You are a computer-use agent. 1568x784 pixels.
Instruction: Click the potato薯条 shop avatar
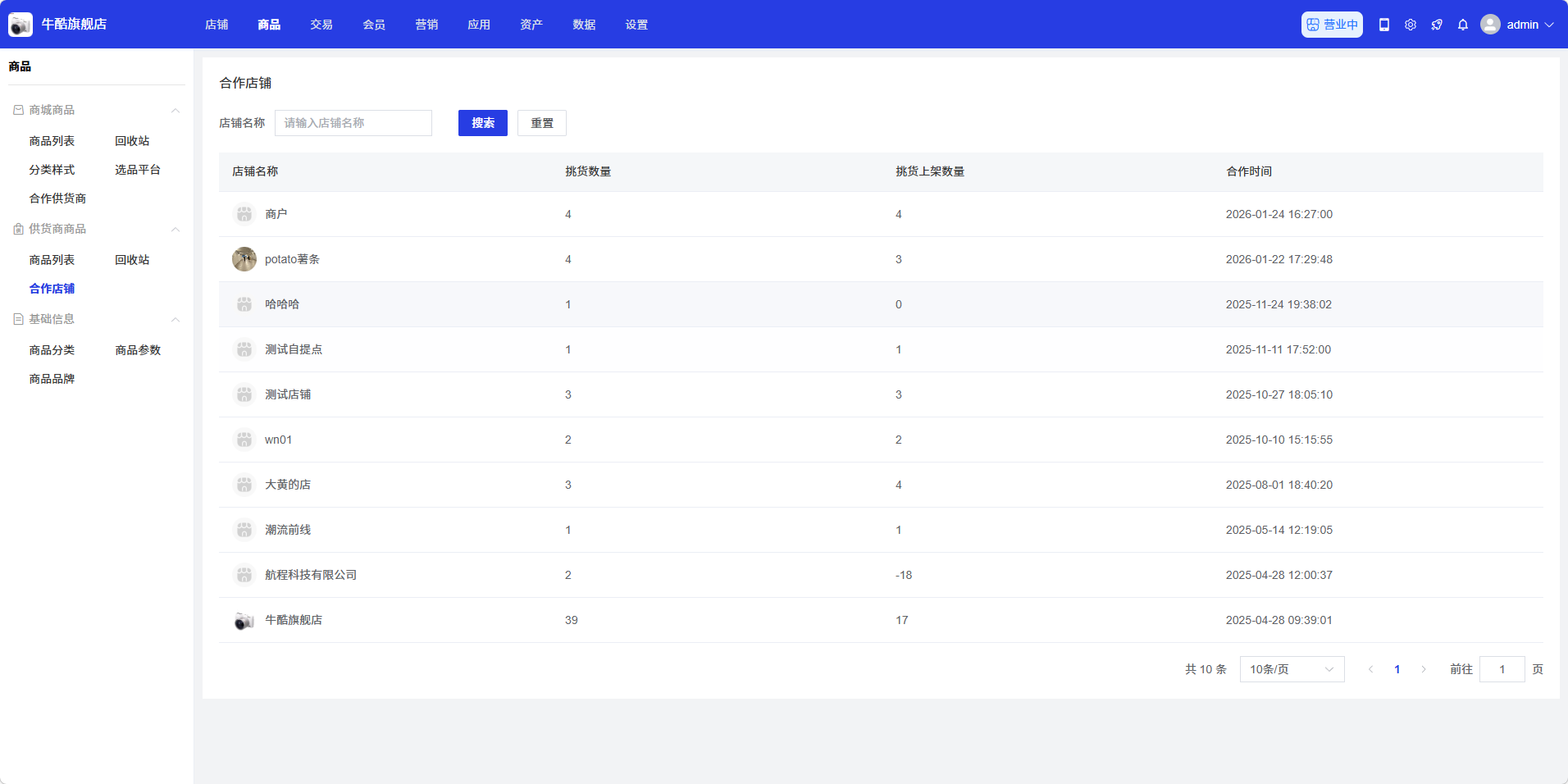coord(244,259)
